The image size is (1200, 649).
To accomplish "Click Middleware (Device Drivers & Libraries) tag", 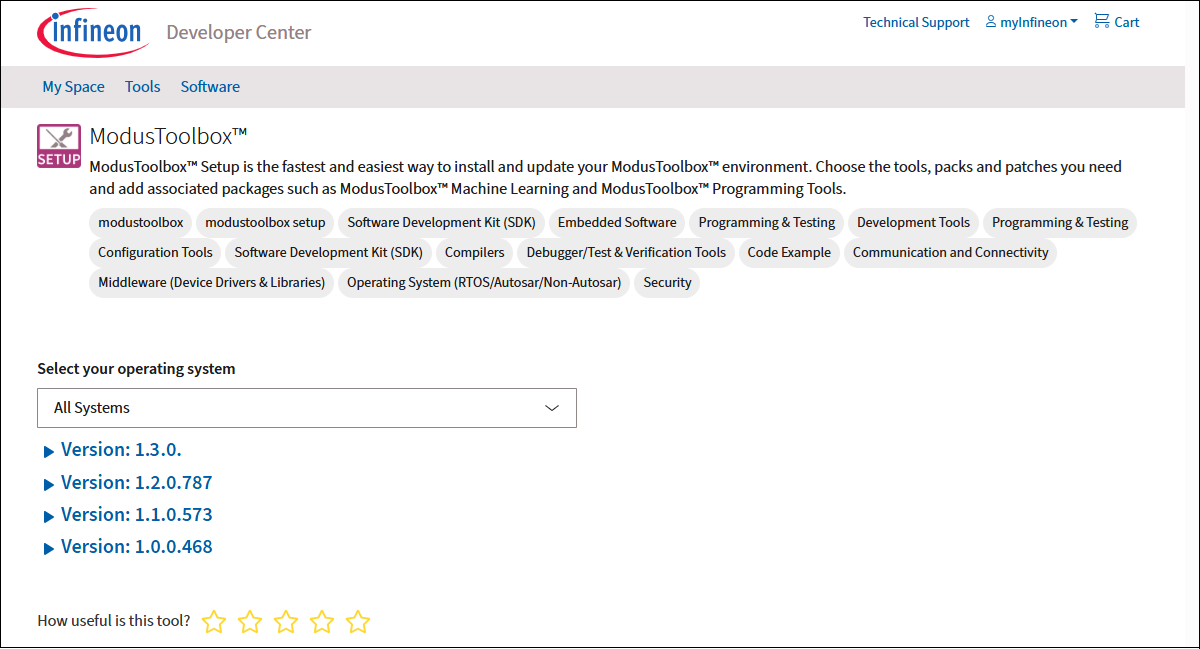I will pyautogui.click(x=212, y=282).
